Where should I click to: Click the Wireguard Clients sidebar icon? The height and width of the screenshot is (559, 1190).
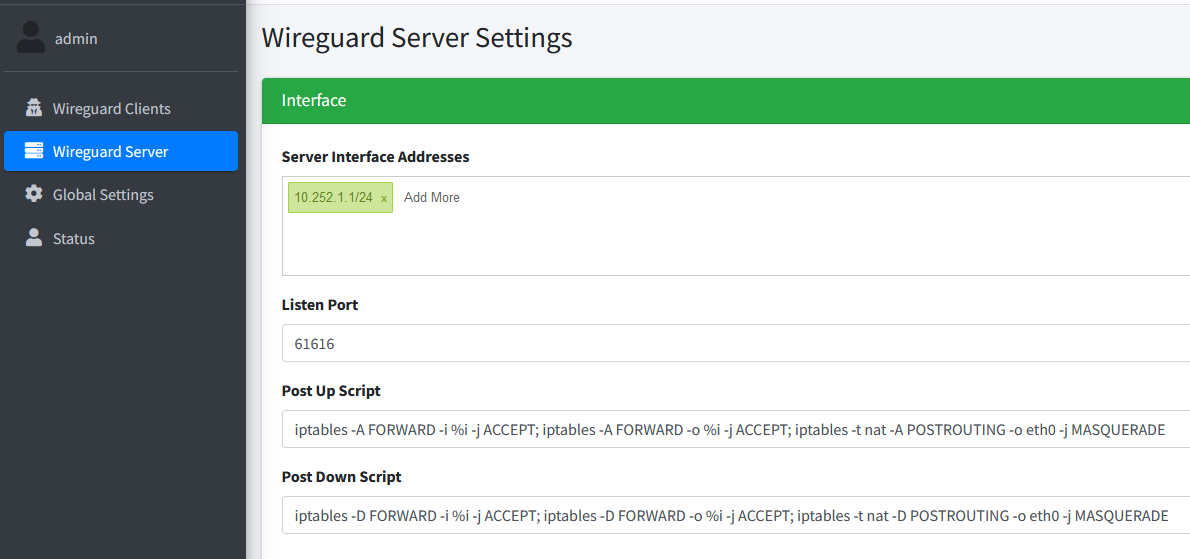click(33, 108)
